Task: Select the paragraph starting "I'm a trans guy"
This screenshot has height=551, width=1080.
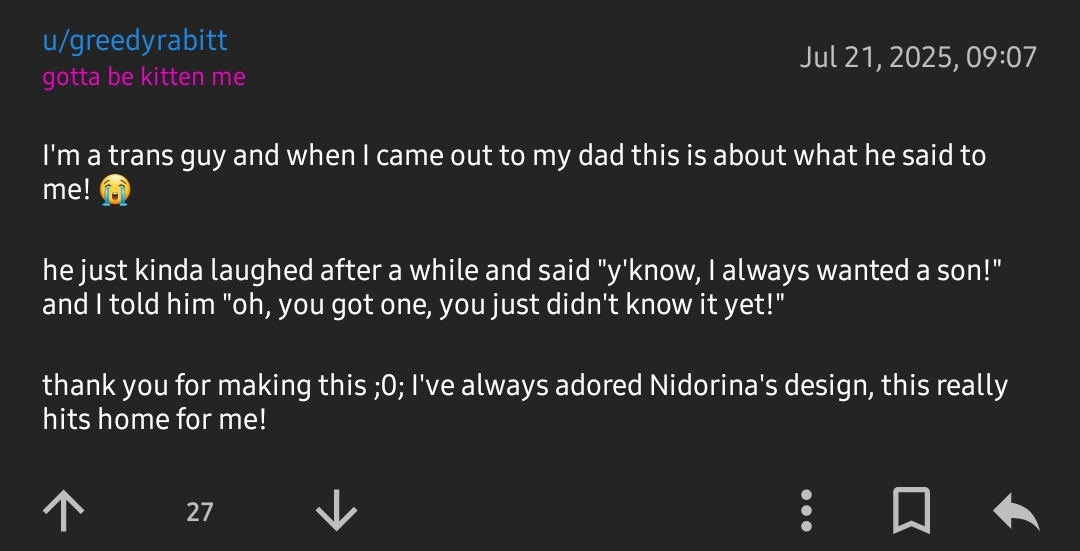Action: pyautogui.click(x=514, y=172)
